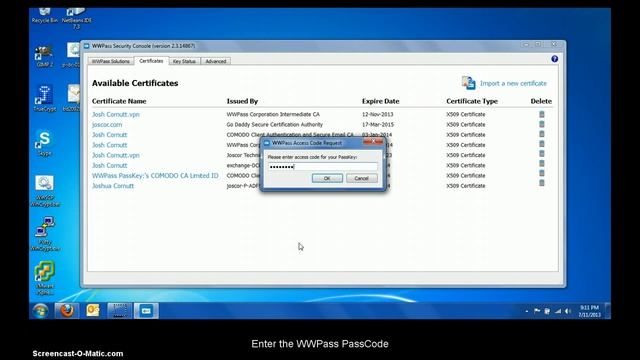
Task: Show hidden system tray icons
Action: tap(527, 311)
